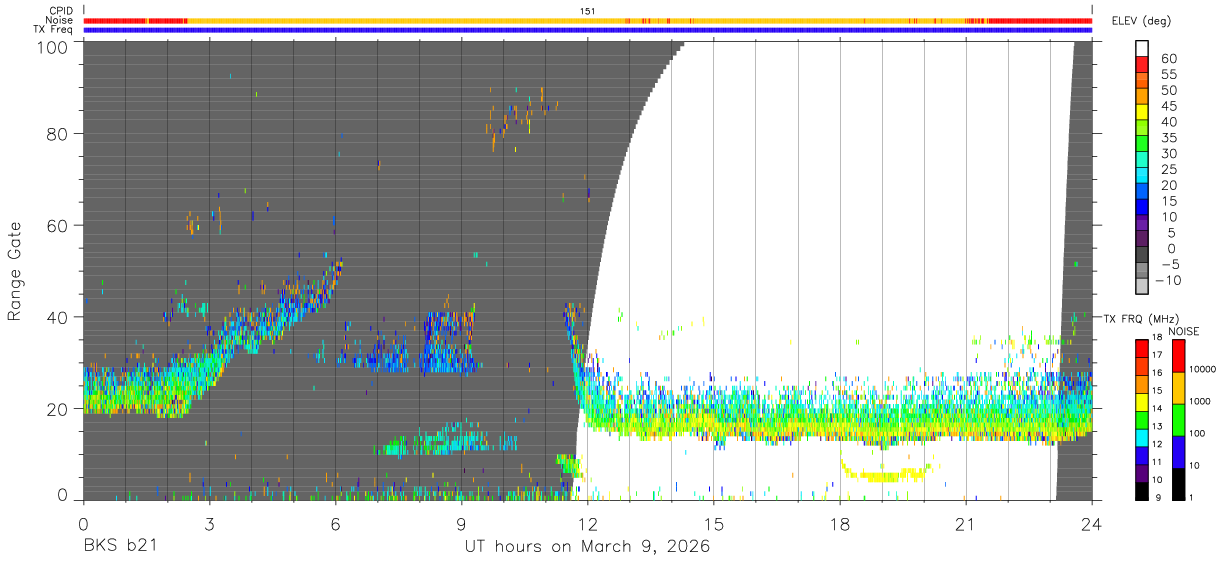The image size is (1228, 567).
Task: Pick the red 55-60 segment of ELEV colorbar
Action: (1143, 65)
